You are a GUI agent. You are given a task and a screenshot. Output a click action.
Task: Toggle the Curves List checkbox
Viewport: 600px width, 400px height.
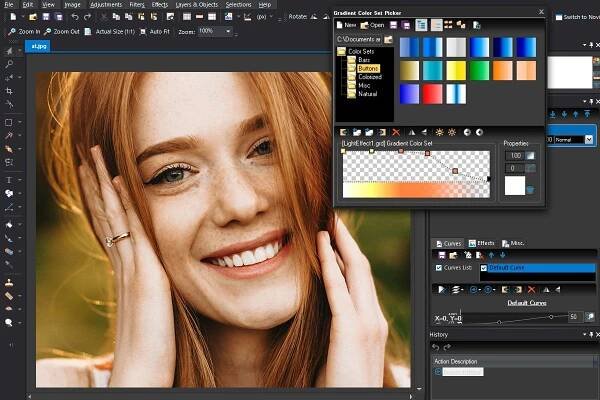437,267
